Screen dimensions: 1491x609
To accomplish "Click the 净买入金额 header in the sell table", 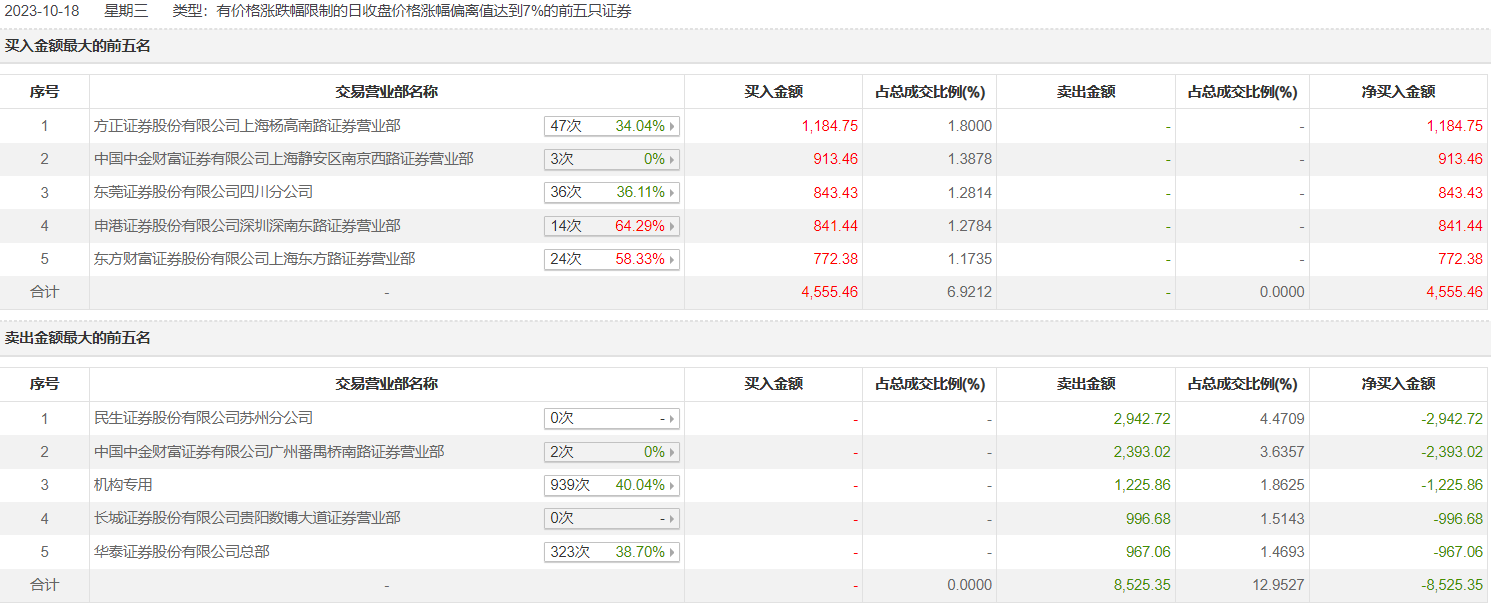I will (x=1398, y=384).
